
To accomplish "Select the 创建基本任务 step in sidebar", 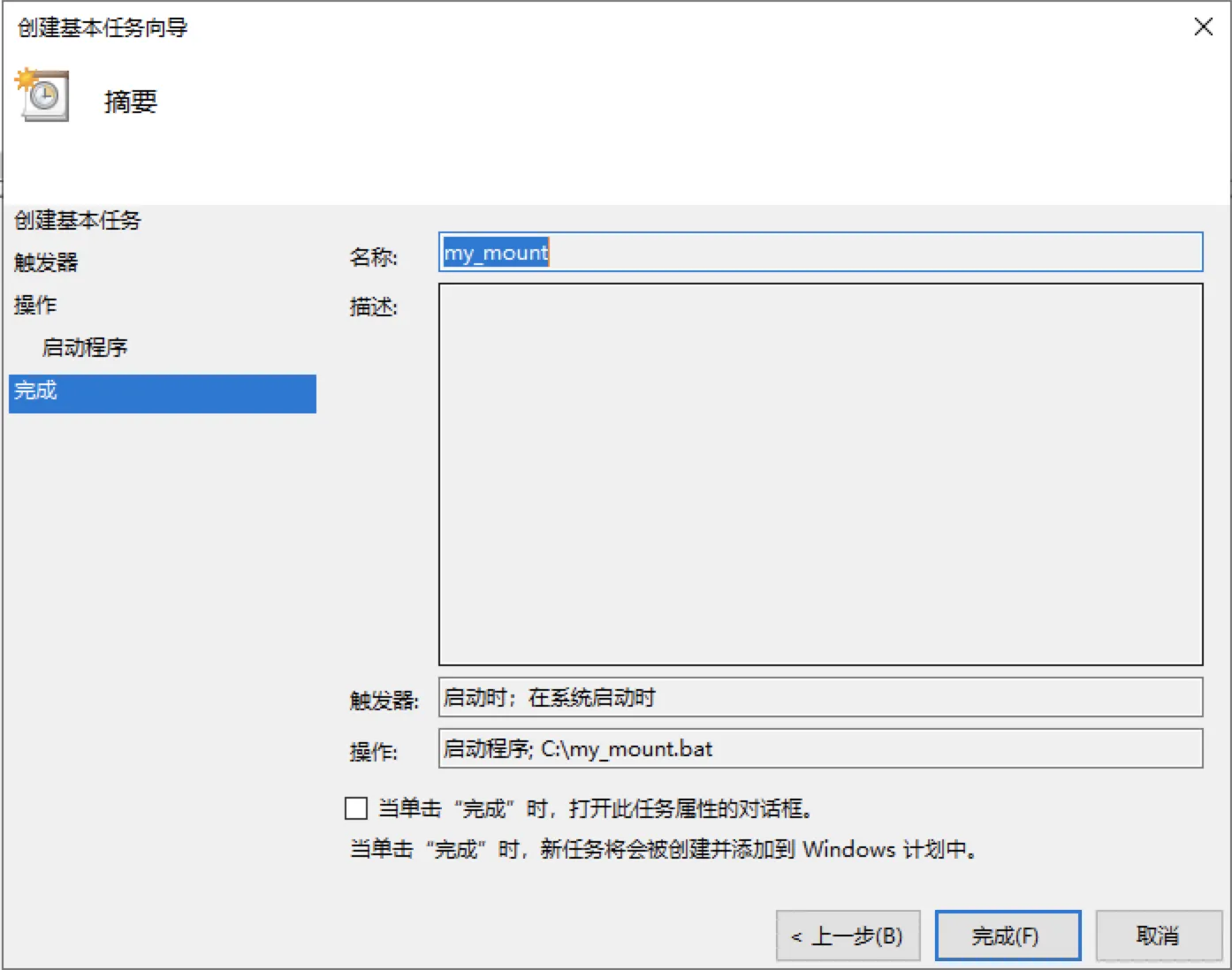I will point(78,220).
